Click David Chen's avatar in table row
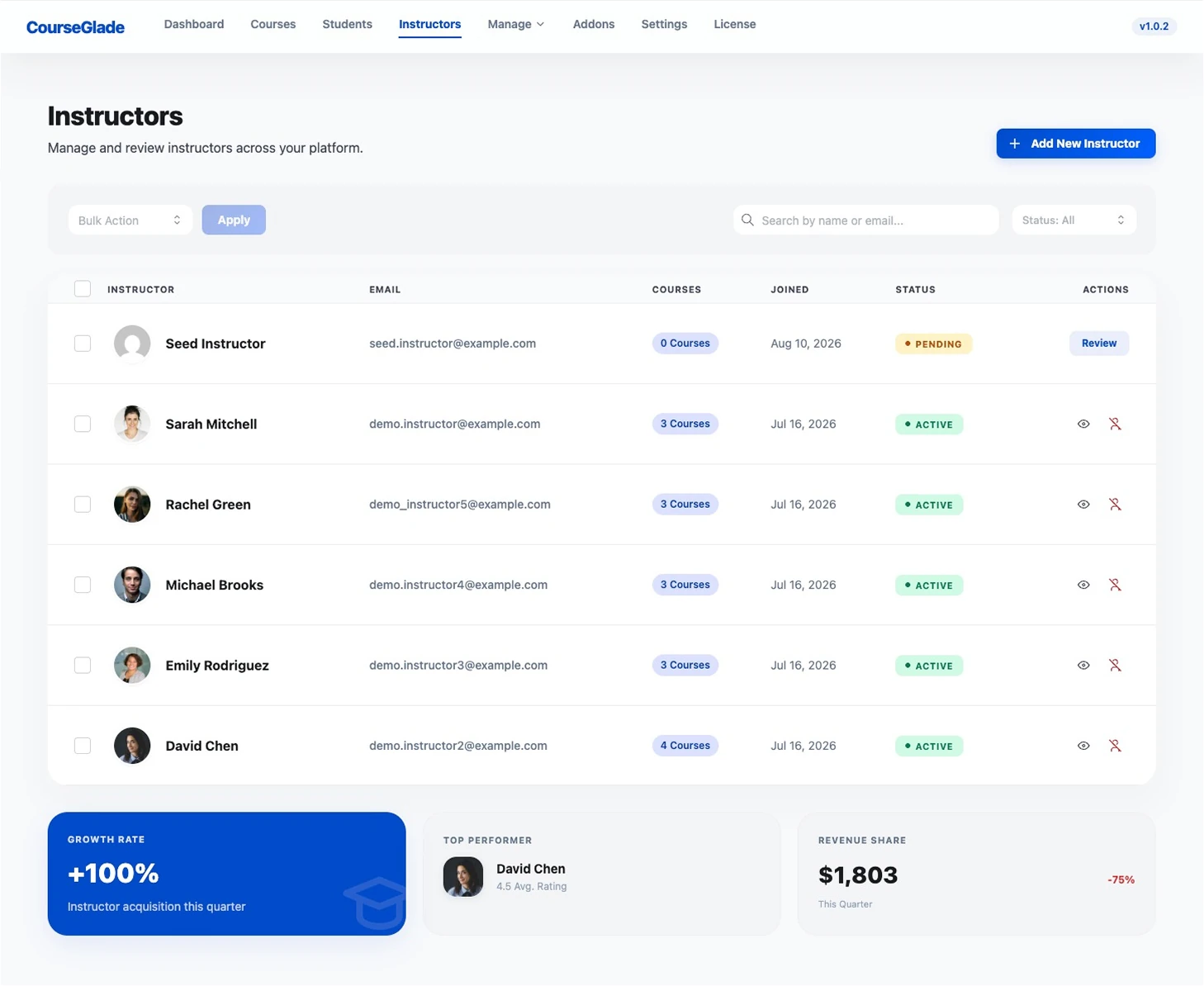The width and height of the screenshot is (1204, 986). 132,746
